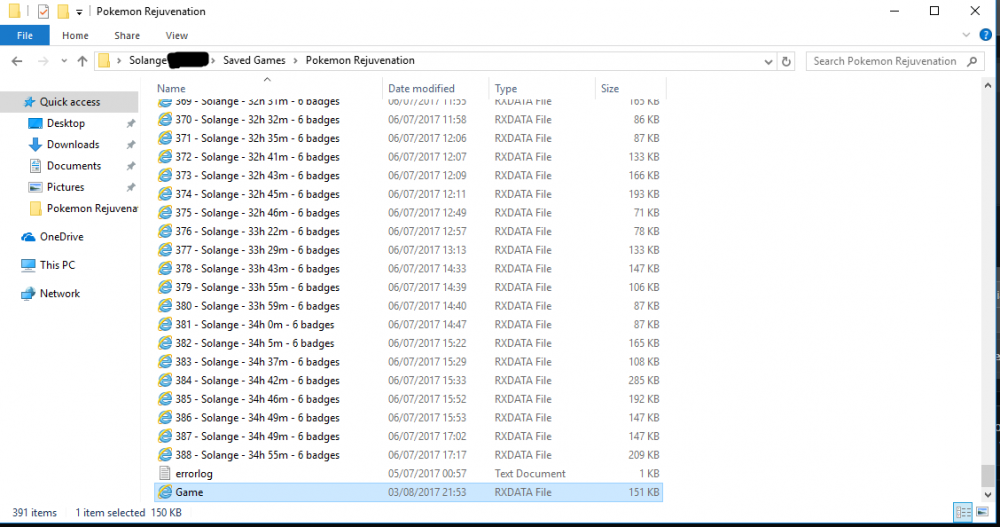Go back to previous folder

17,61
